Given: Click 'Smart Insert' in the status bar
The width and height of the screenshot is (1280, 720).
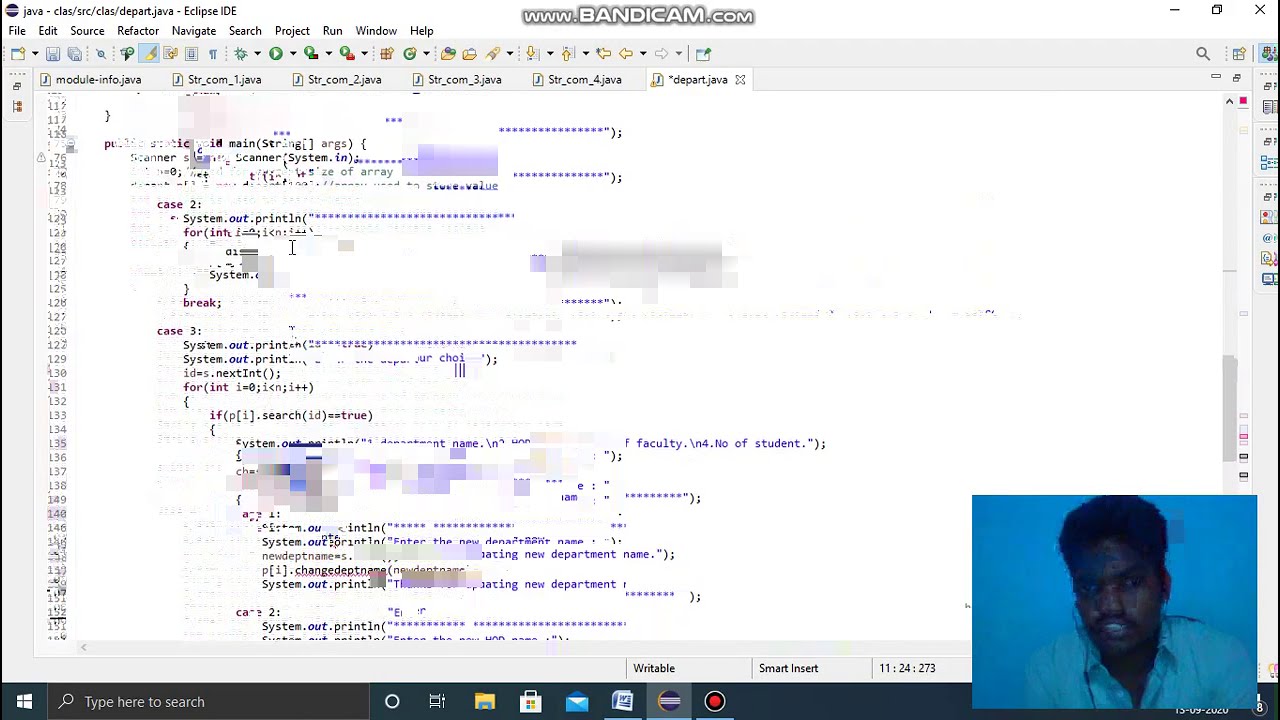Looking at the screenshot, I should (788, 668).
